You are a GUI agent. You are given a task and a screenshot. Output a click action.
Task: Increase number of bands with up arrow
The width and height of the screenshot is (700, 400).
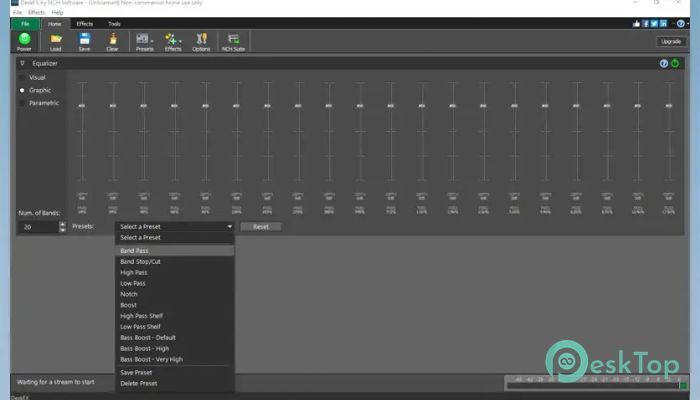(62, 224)
